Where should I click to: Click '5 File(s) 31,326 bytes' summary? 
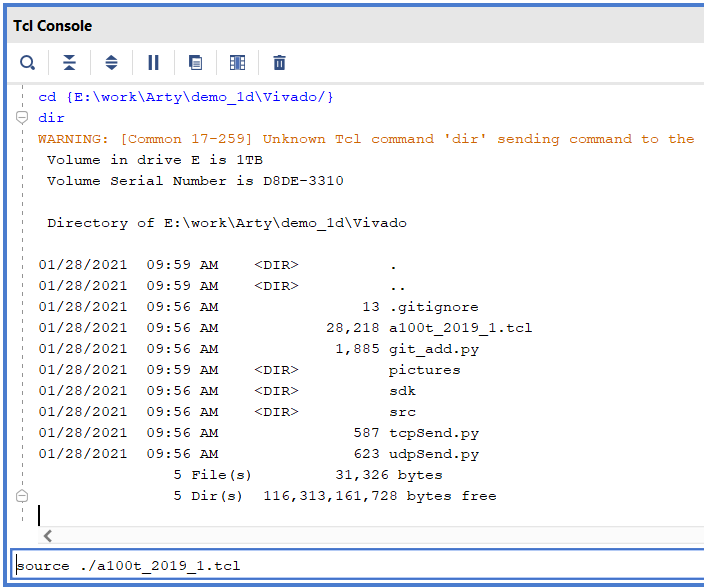pyautogui.click(x=308, y=475)
